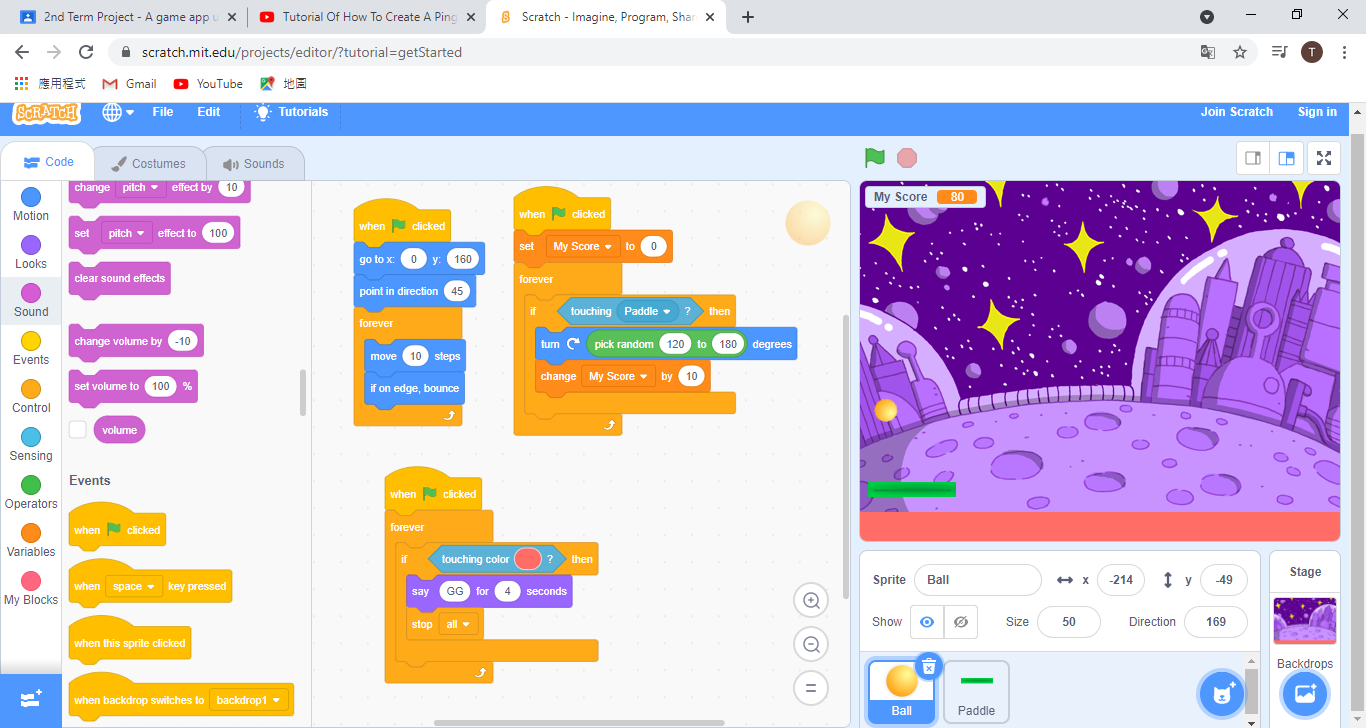Open the language globe dropdown
The image size is (1366, 728).
pos(118,112)
